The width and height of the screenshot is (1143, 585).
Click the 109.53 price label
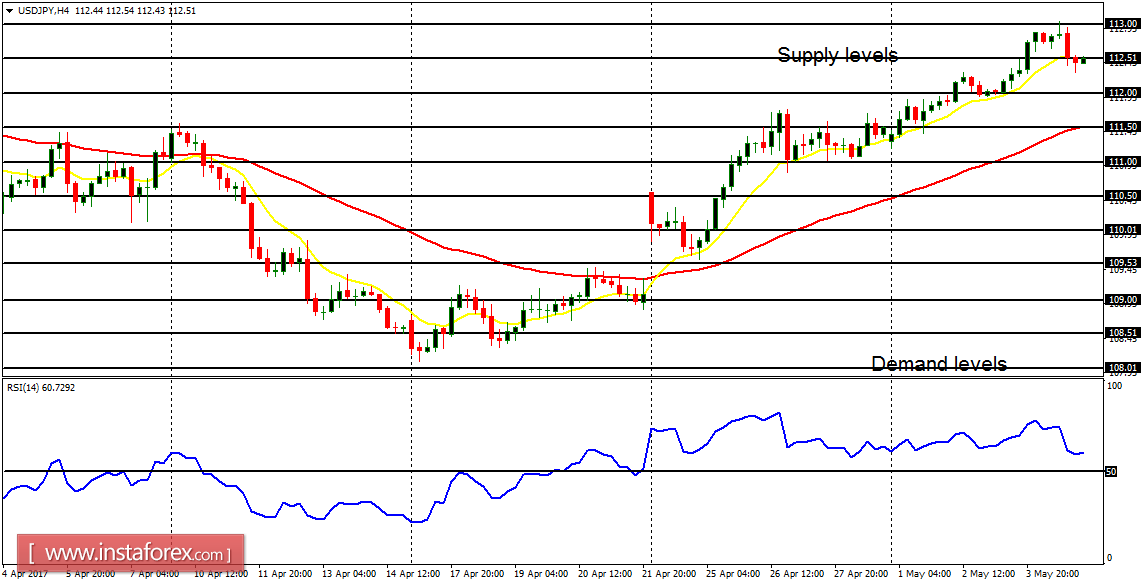1123,262
